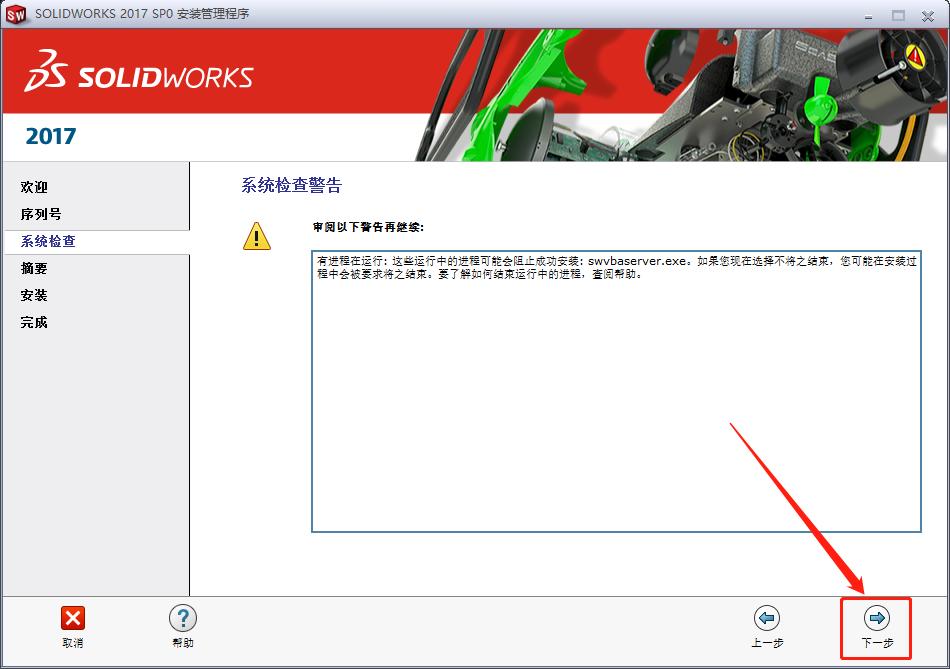Click the Back blue arrow icon
The width and height of the screenshot is (950, 669).
click(768, 618)
